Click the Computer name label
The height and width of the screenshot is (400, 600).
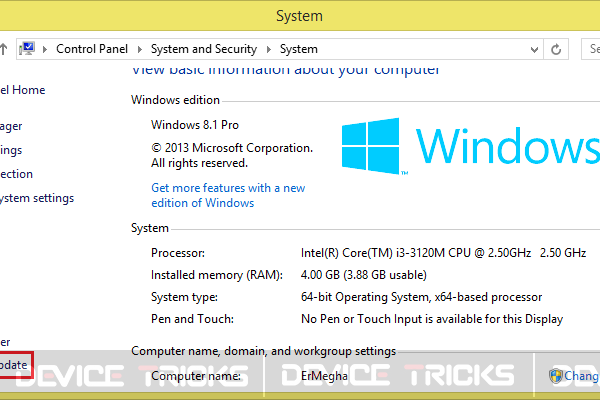click(196, 376)
